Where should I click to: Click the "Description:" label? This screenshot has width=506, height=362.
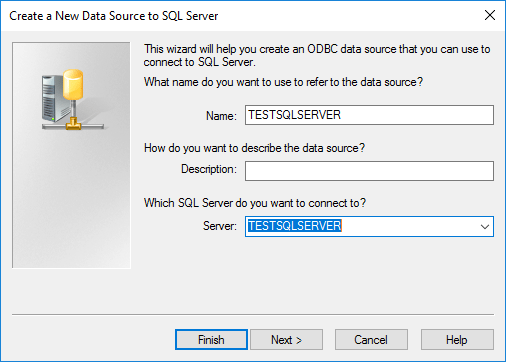click(209, 169)
